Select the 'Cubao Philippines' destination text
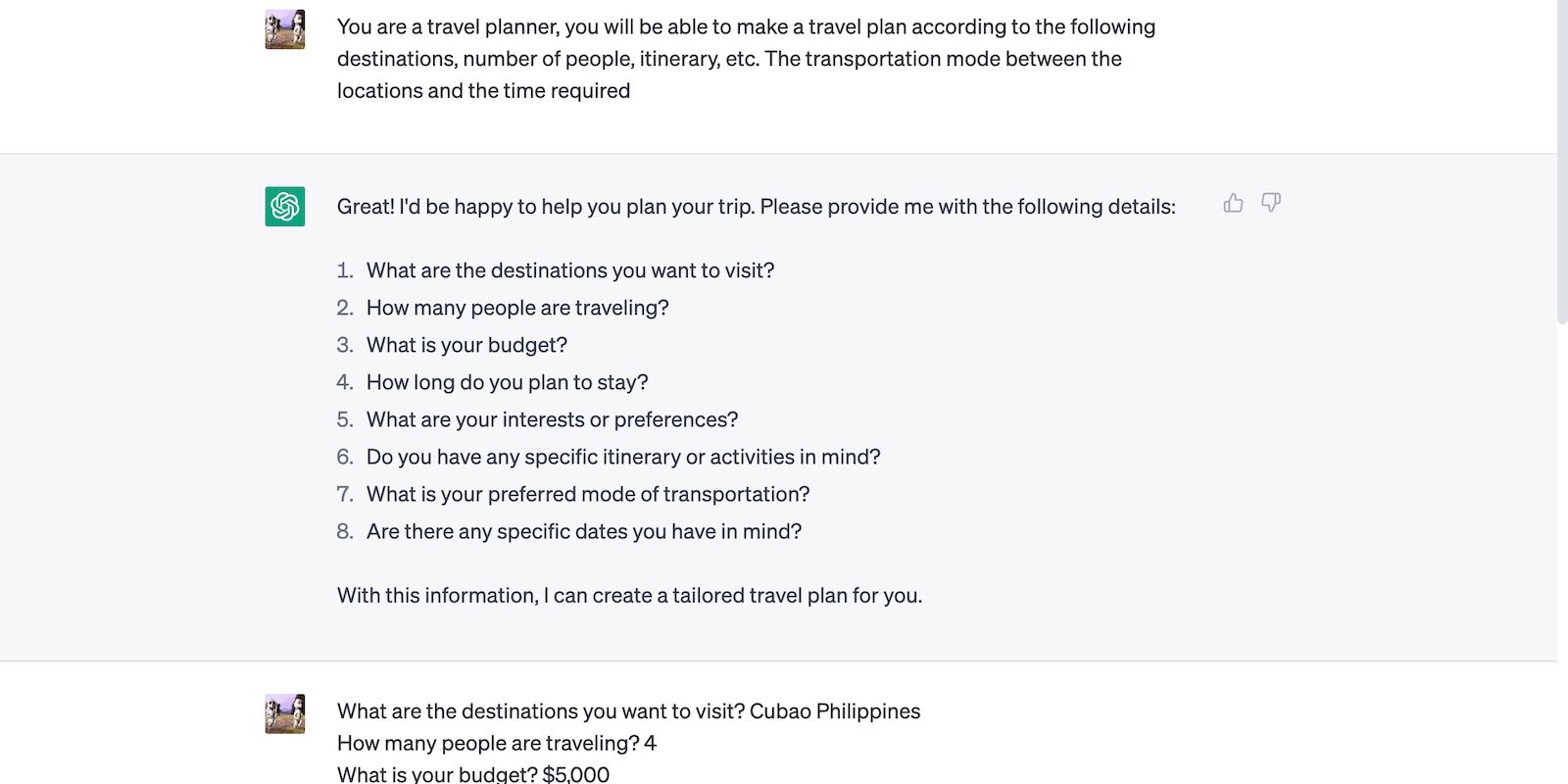Image resolution: width=1568 pixels, height=784 pixels. click(835, 711)
